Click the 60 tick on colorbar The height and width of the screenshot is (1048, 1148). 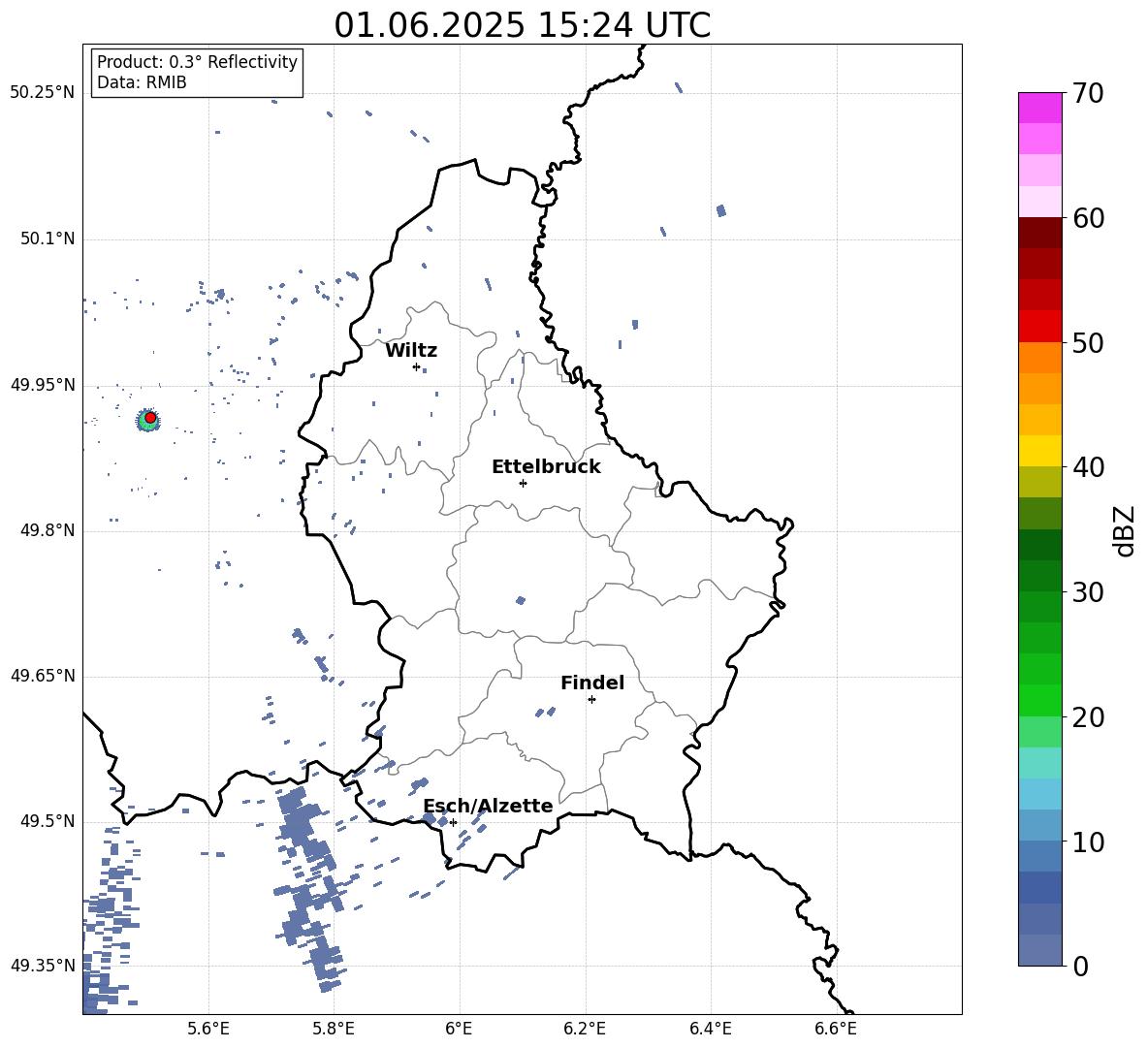(1088, 218)
